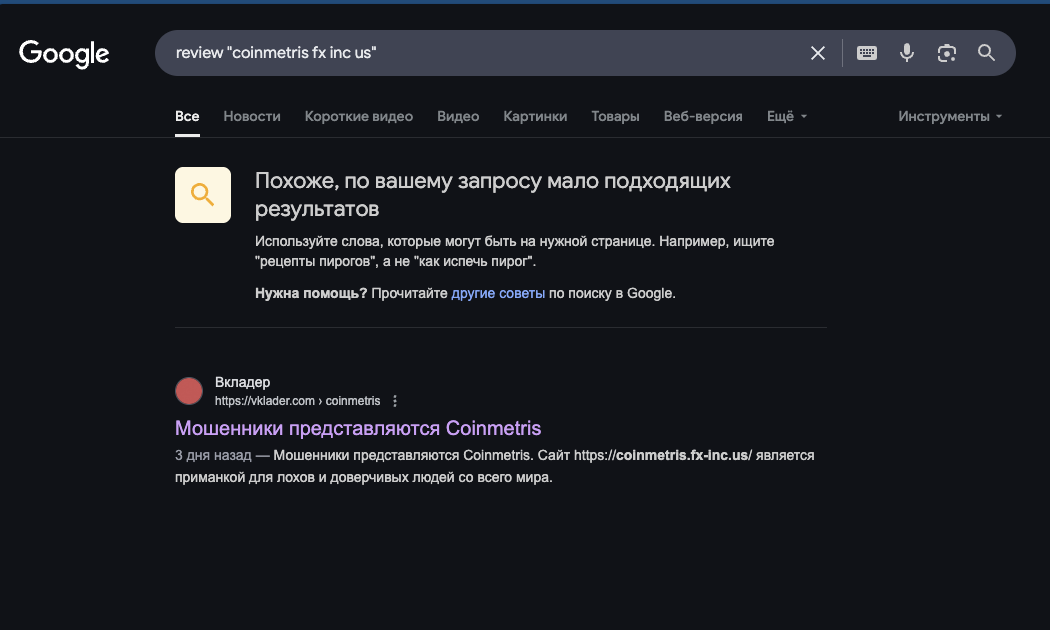The width and height of the screenshot is (1050, 630).
Task: Click the https://vklader.com › coinmetris breadcrumb
Action: 297,401
